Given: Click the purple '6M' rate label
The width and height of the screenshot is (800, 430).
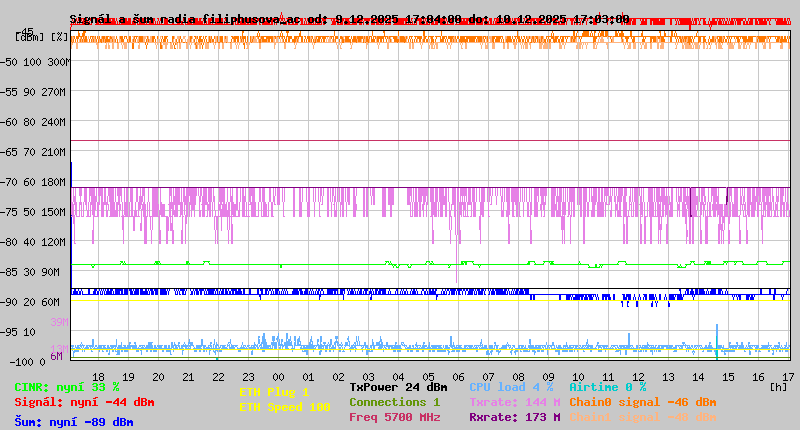Looking at the screenshot, I should click(56, 356).
